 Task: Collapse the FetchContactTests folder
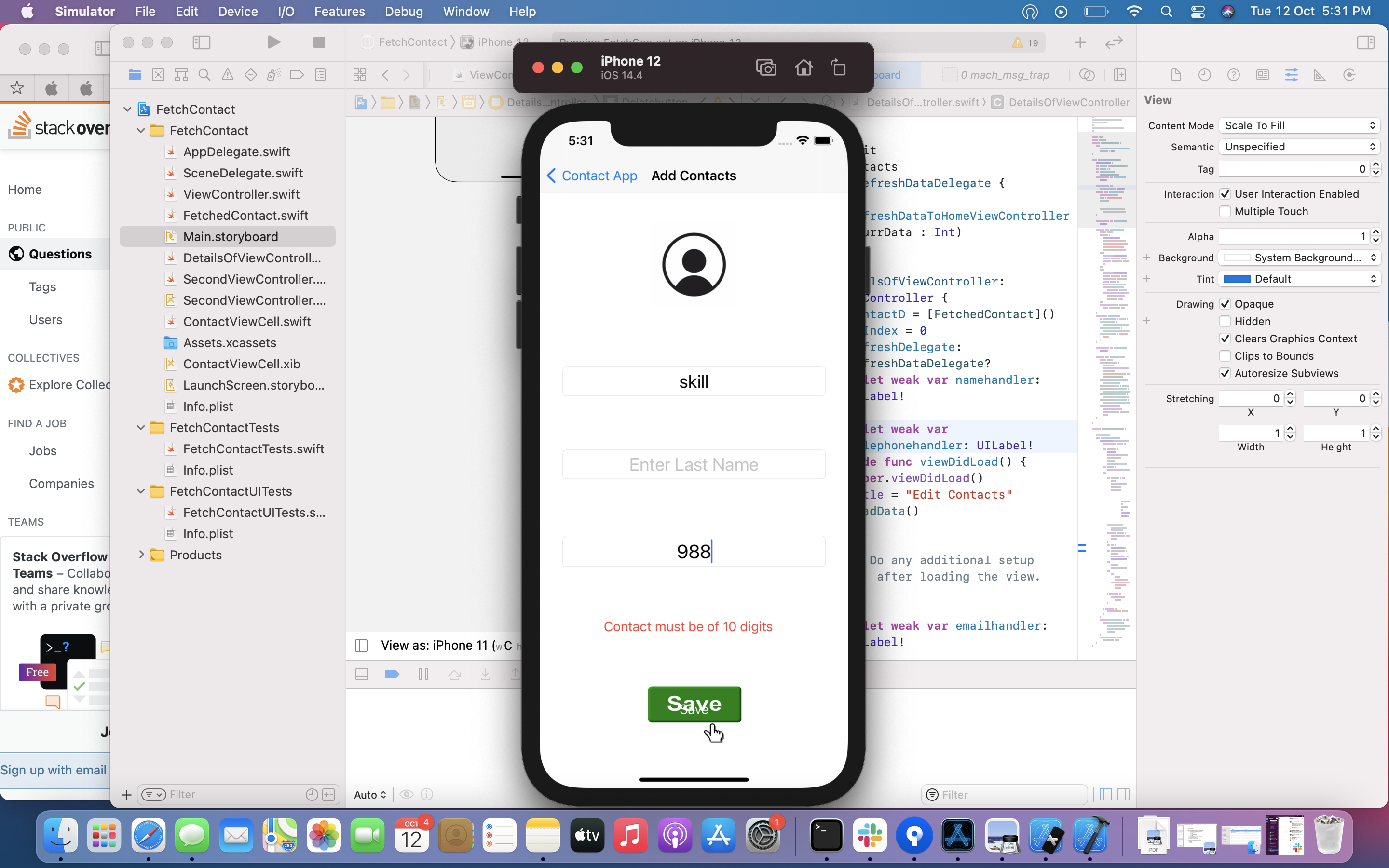tap(141, 427)
